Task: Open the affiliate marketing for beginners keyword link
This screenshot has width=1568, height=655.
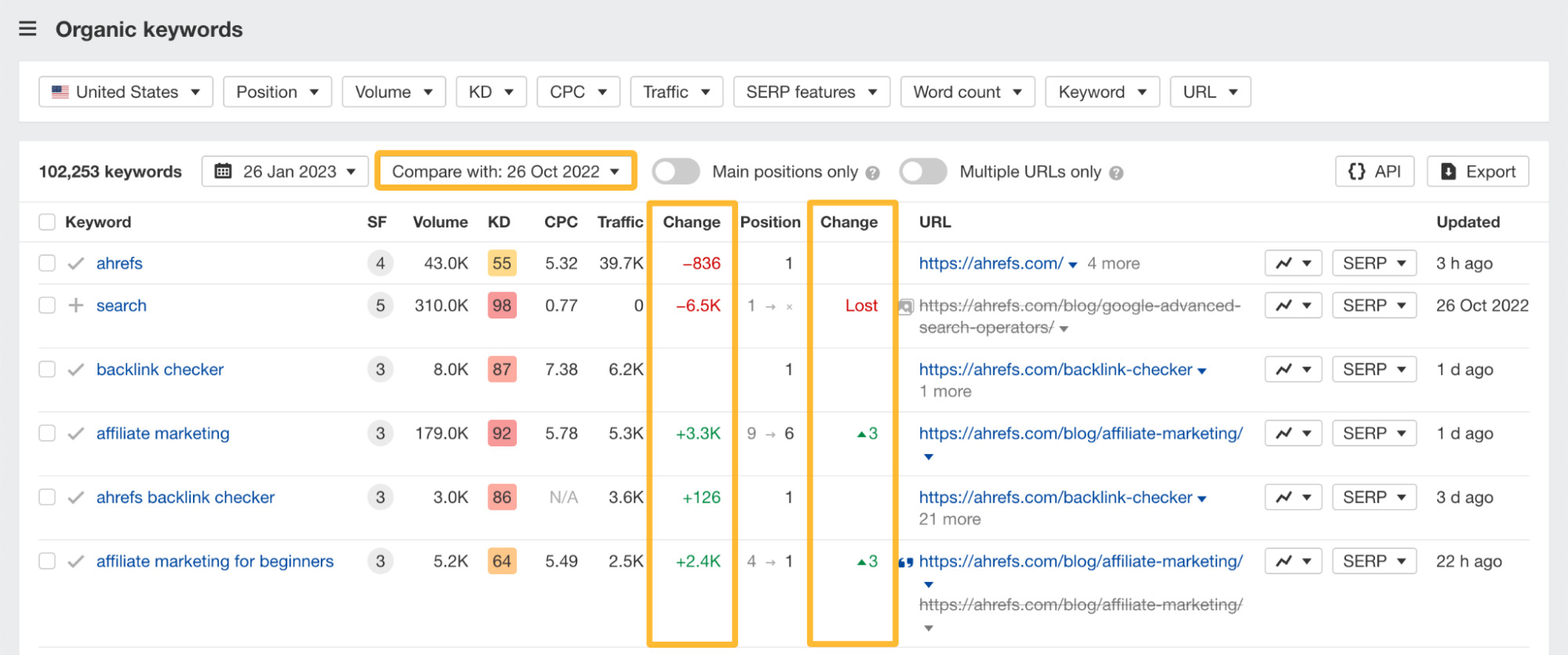Action: pos(215,562)
